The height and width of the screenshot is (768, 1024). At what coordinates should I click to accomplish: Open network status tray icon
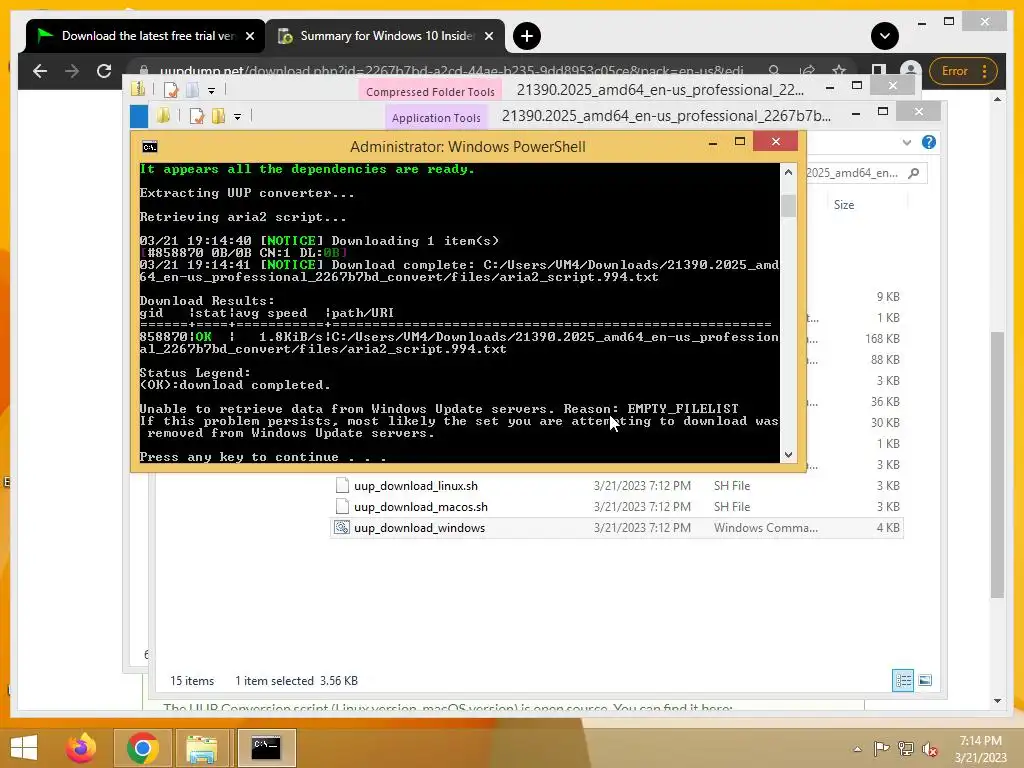[x=905, y=748]
